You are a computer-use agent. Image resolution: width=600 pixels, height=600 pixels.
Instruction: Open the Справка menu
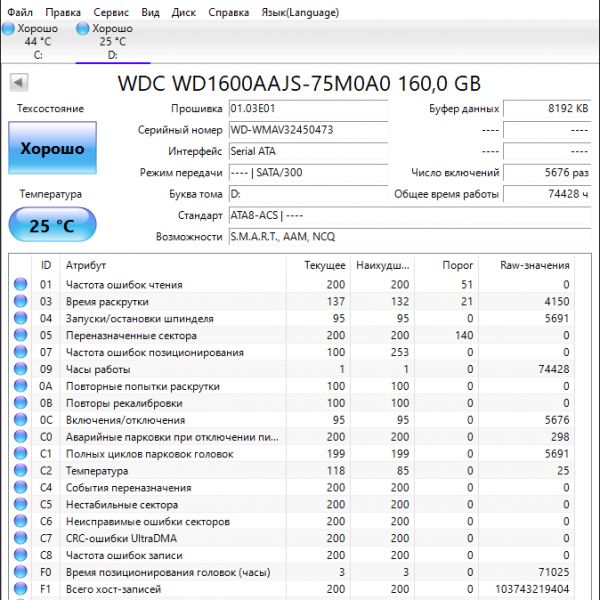pos(228,12)
